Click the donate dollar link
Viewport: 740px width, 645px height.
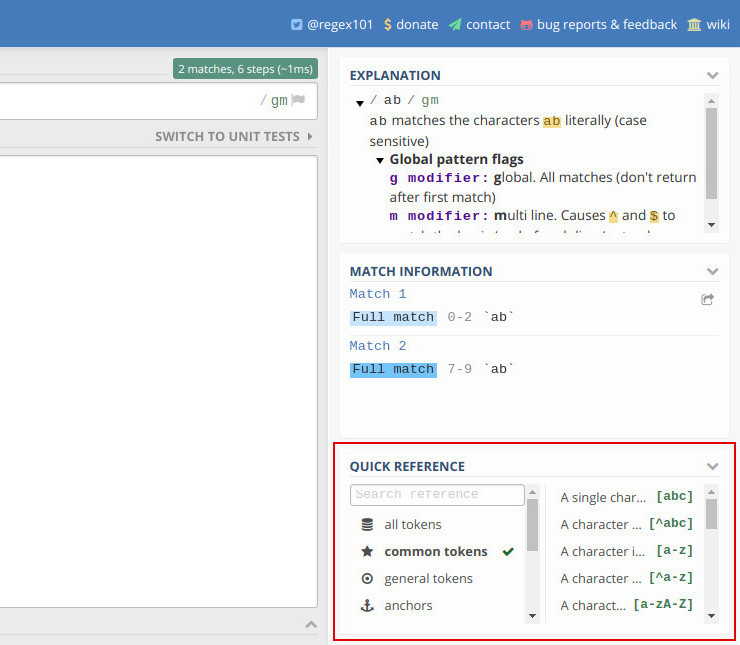click(x=410, y=24)
